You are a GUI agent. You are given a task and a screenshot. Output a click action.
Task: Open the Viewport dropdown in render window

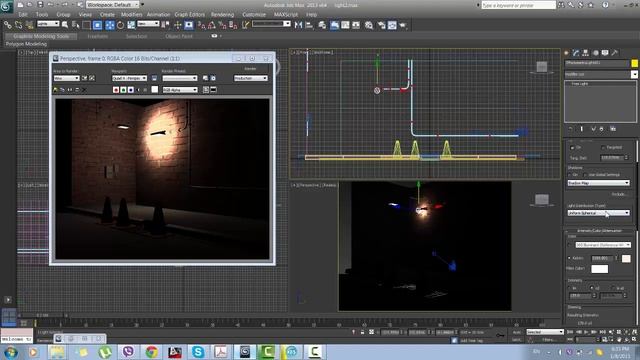point(129,78)
